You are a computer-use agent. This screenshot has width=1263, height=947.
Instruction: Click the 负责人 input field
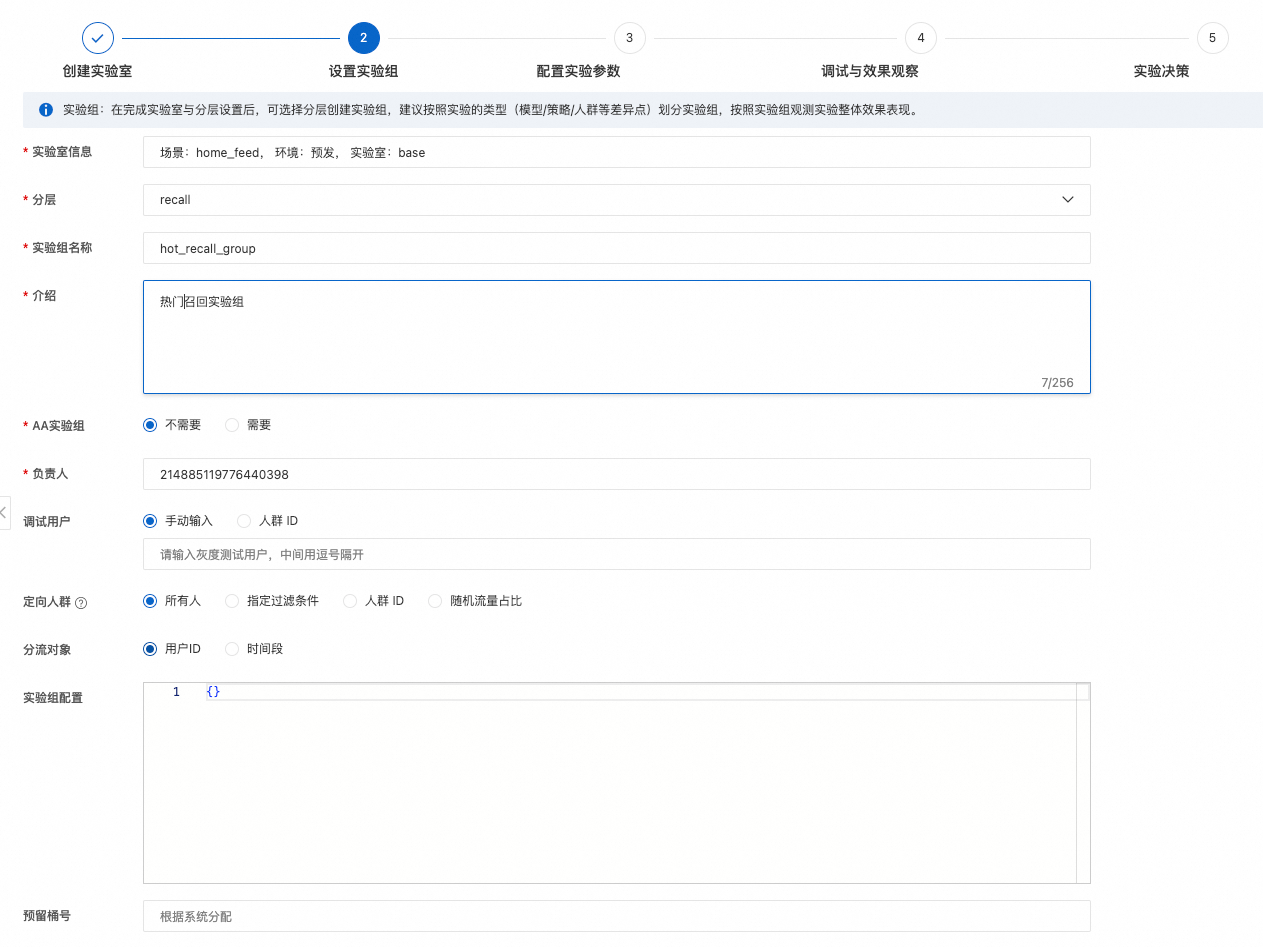click(x=616, y=474)
